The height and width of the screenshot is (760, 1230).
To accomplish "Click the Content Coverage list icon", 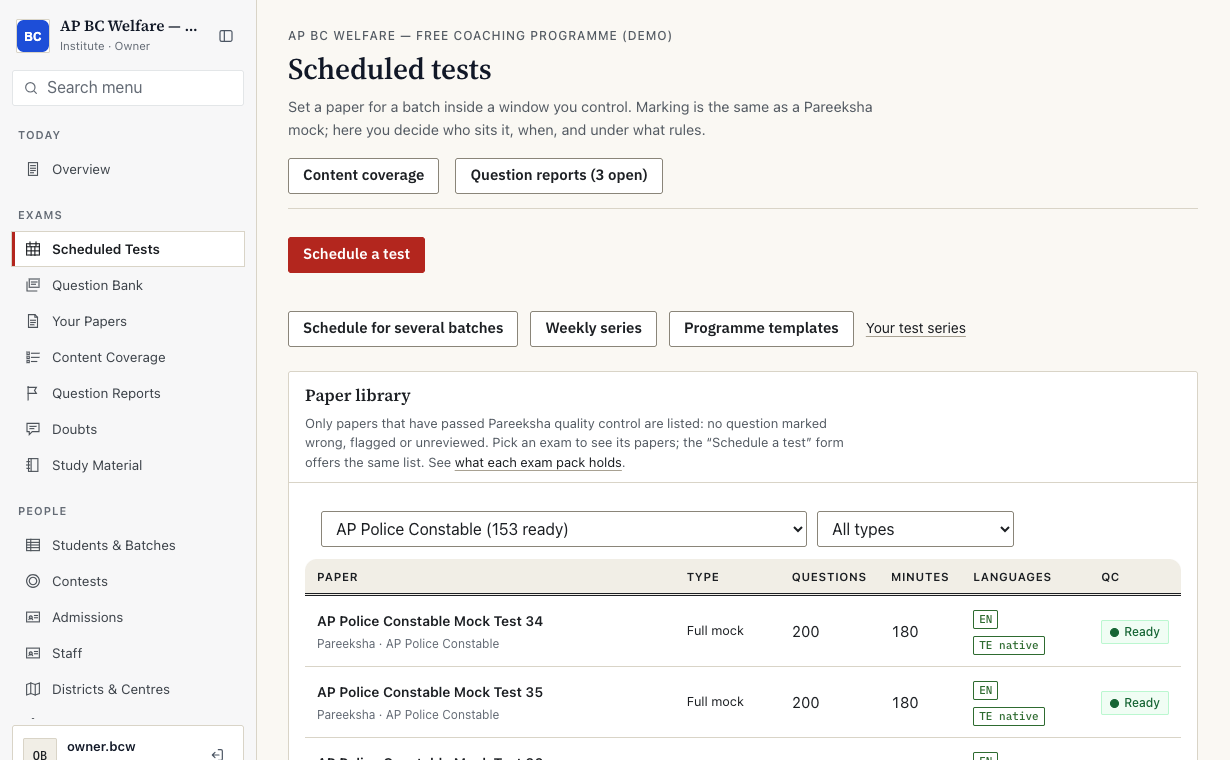I will click(33, 357).
